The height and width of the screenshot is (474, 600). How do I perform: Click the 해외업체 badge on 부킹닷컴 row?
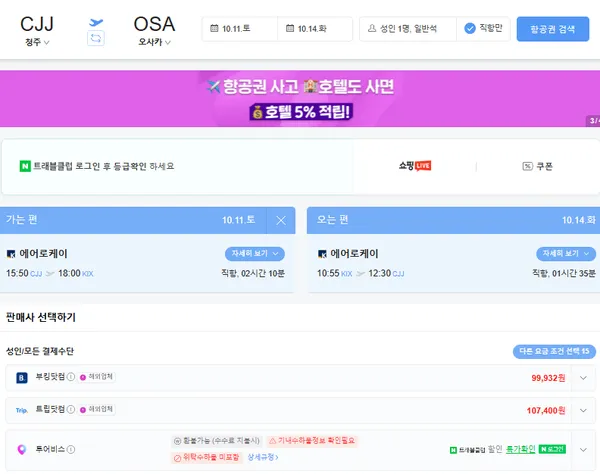click(x=96, y=377)
